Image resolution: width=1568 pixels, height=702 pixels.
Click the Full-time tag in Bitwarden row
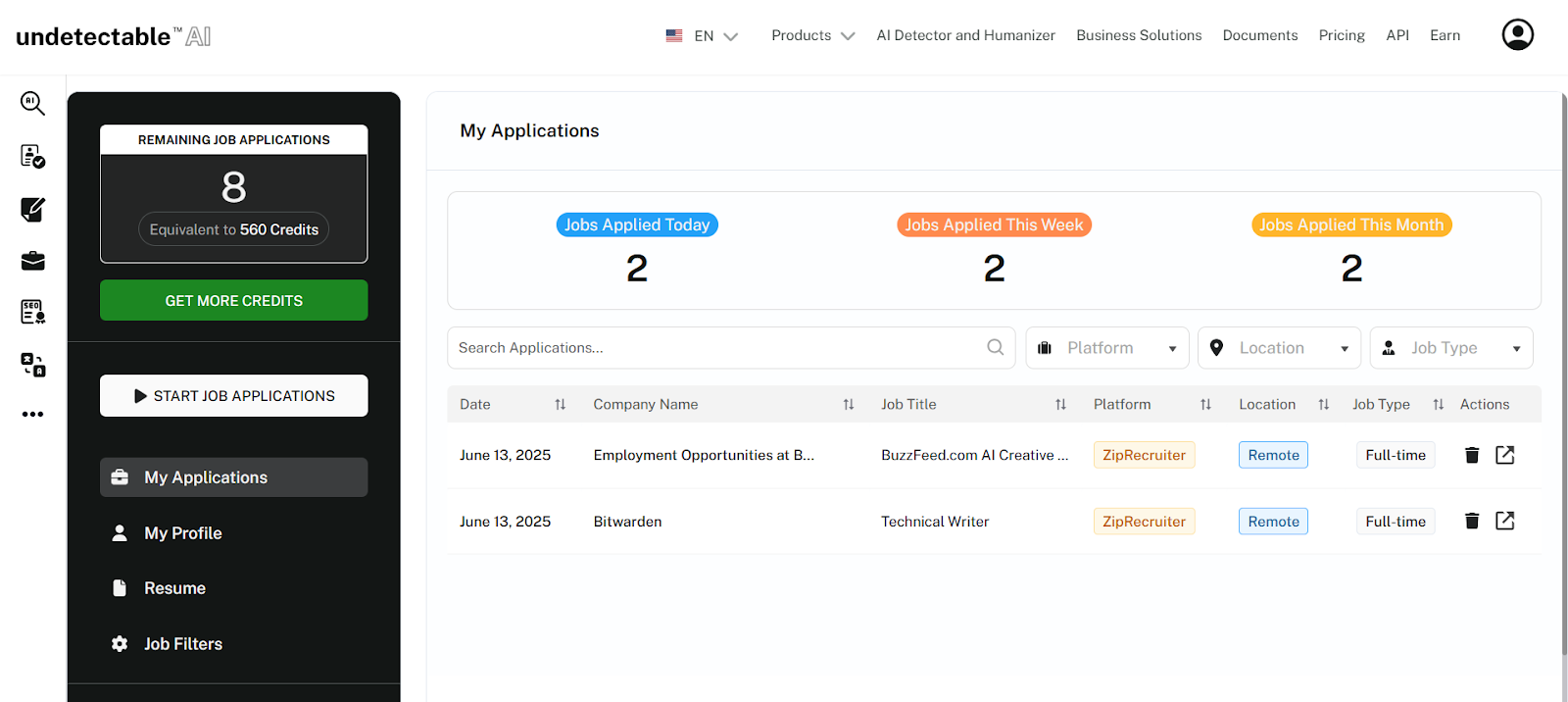(x=1396, y=522)
